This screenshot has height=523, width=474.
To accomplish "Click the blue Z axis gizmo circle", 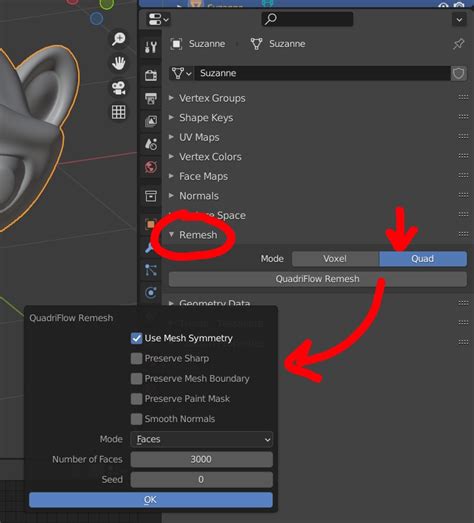I will coord(97,19).
